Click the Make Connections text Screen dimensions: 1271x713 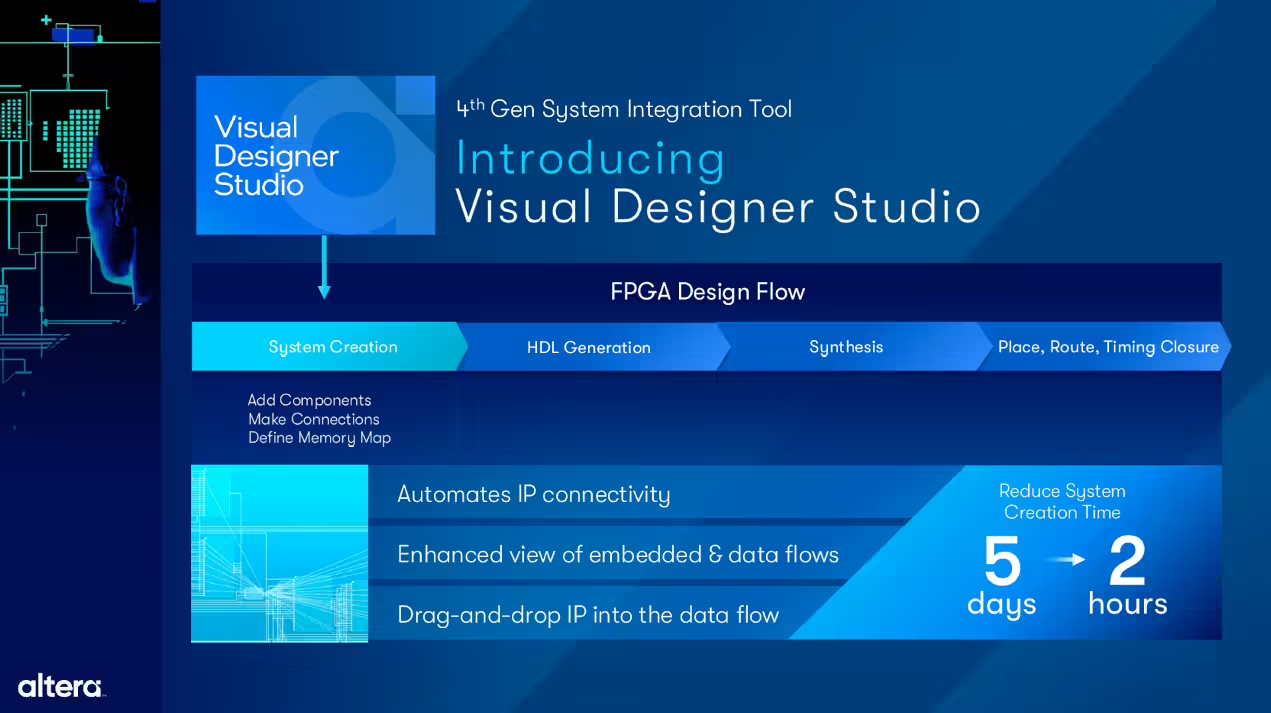click(314, 419)
